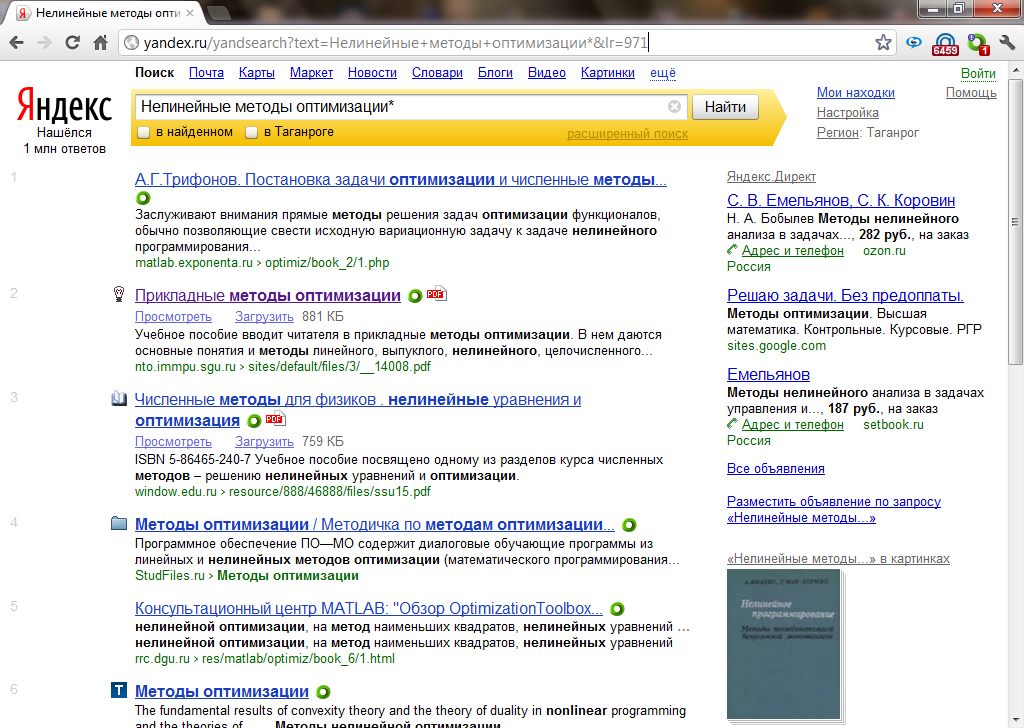Open the extension showing 6459 badge

(x=944, y=44)
